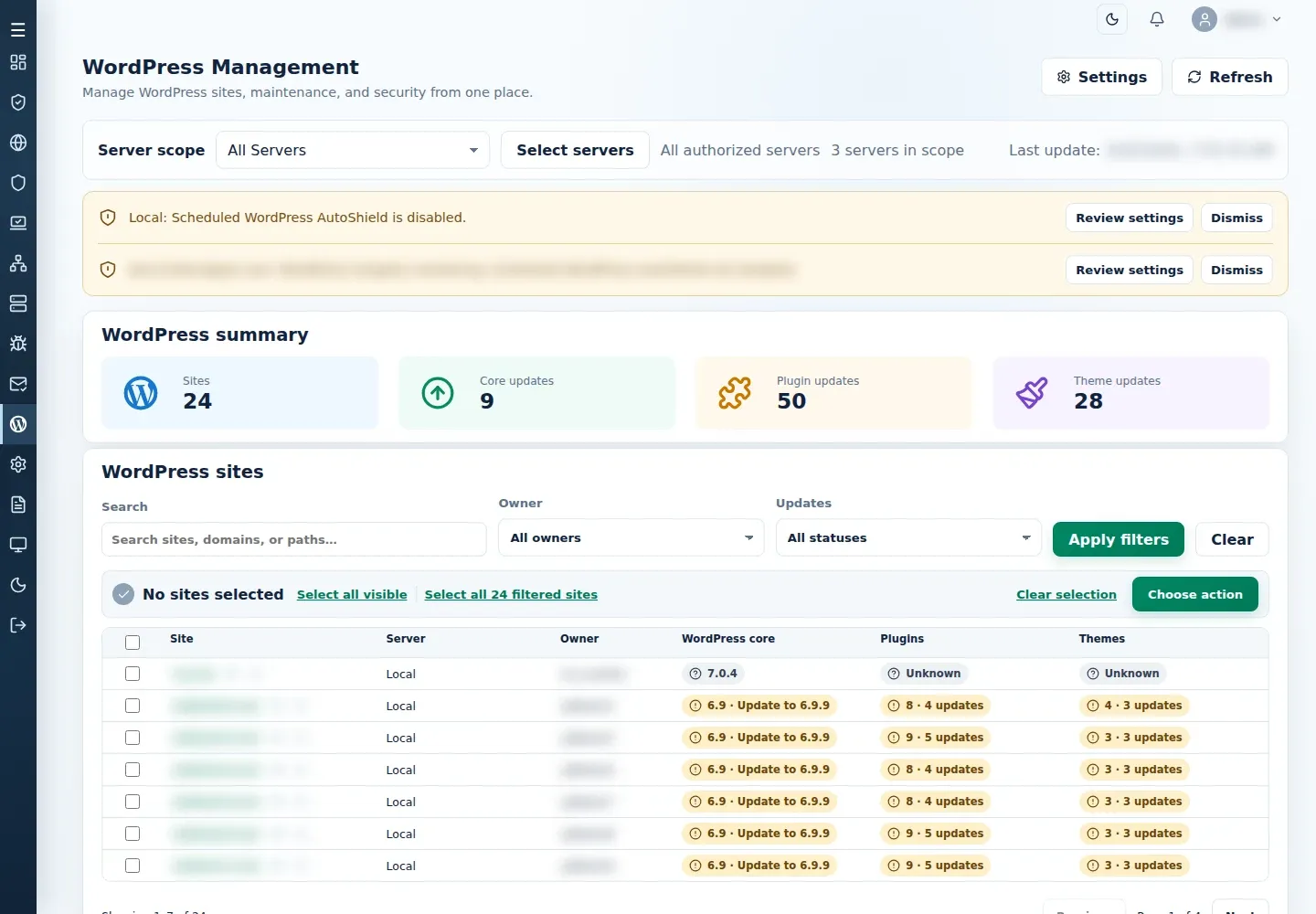Image resolution: width=1316 pixels, height=914 pixels.
Task: Click Choose action button
Action: (x=1195, y=594)
